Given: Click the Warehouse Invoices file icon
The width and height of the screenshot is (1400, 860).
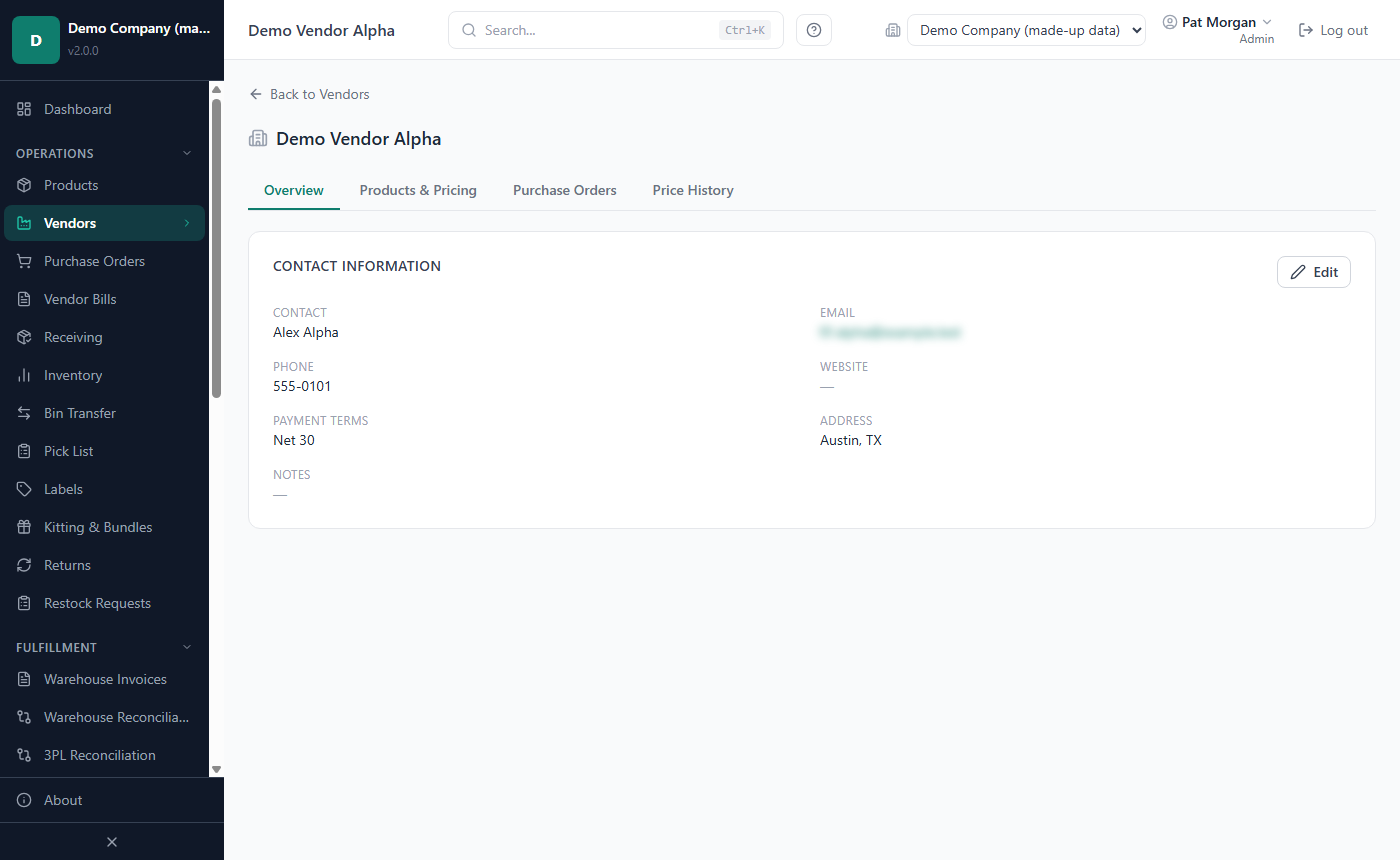Looking at the screenshot, I should point(24,679).
